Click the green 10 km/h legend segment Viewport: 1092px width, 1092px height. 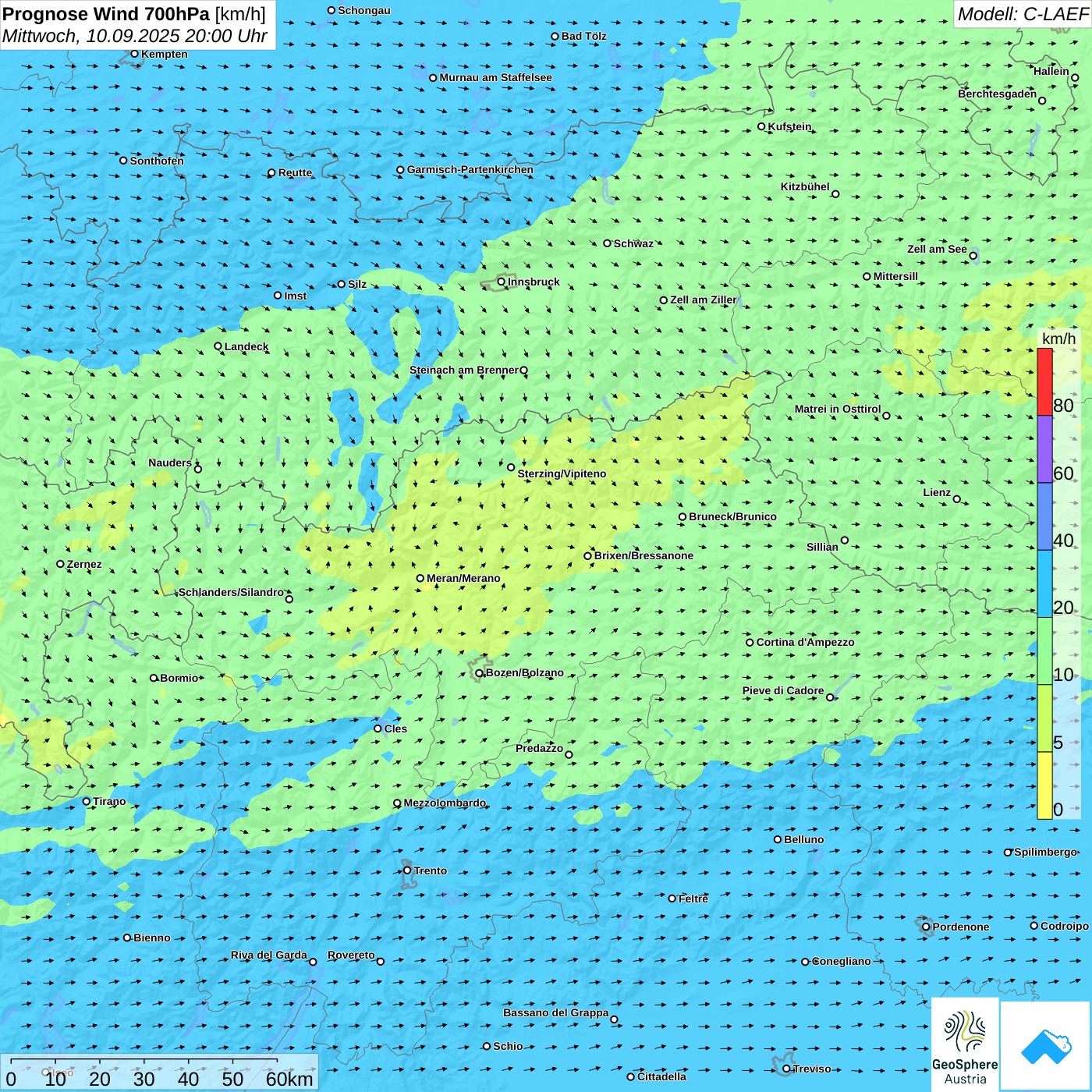point(1044,651)
